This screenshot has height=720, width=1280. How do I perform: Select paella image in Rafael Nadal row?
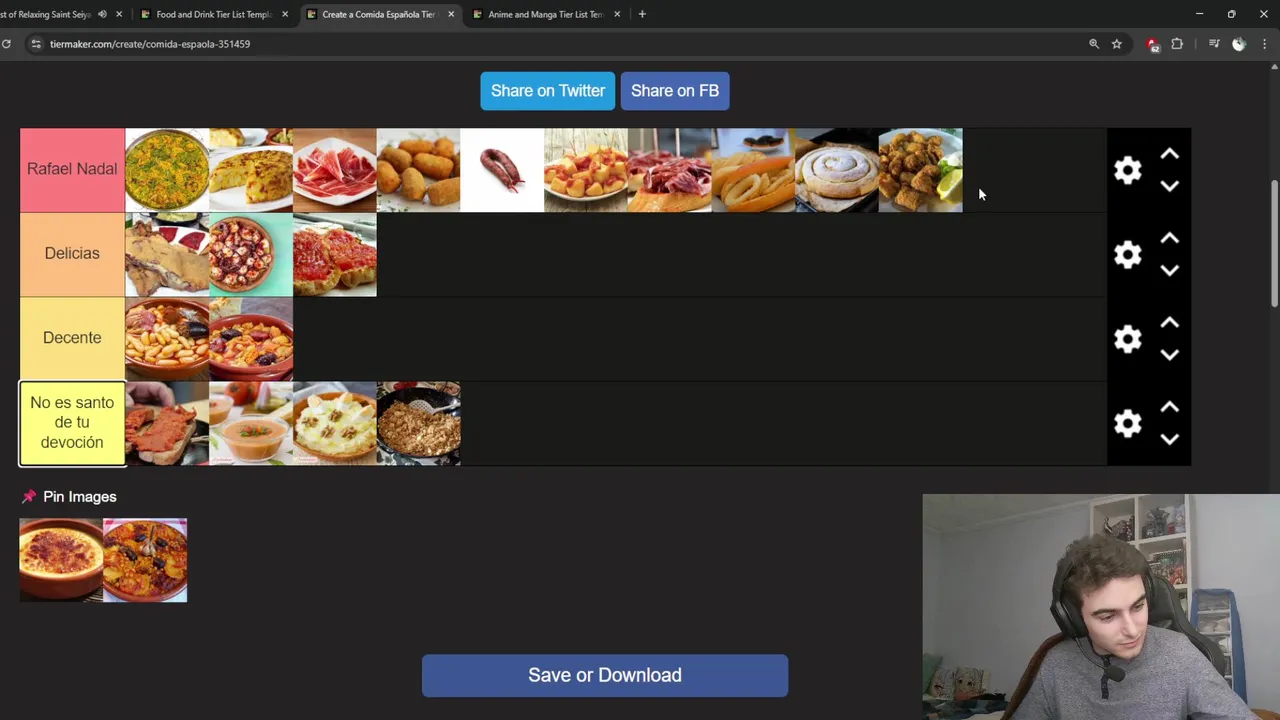(167, 170)
